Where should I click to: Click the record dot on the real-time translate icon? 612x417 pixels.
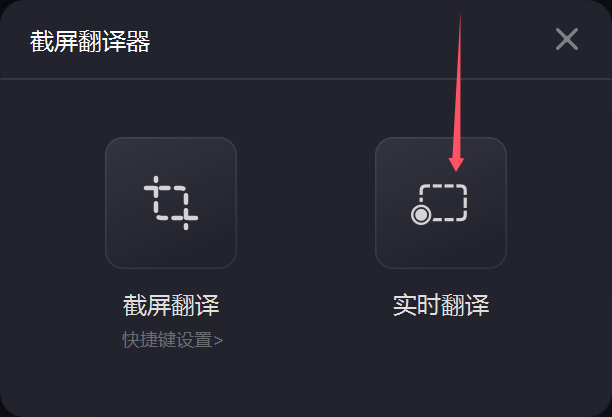421,215
